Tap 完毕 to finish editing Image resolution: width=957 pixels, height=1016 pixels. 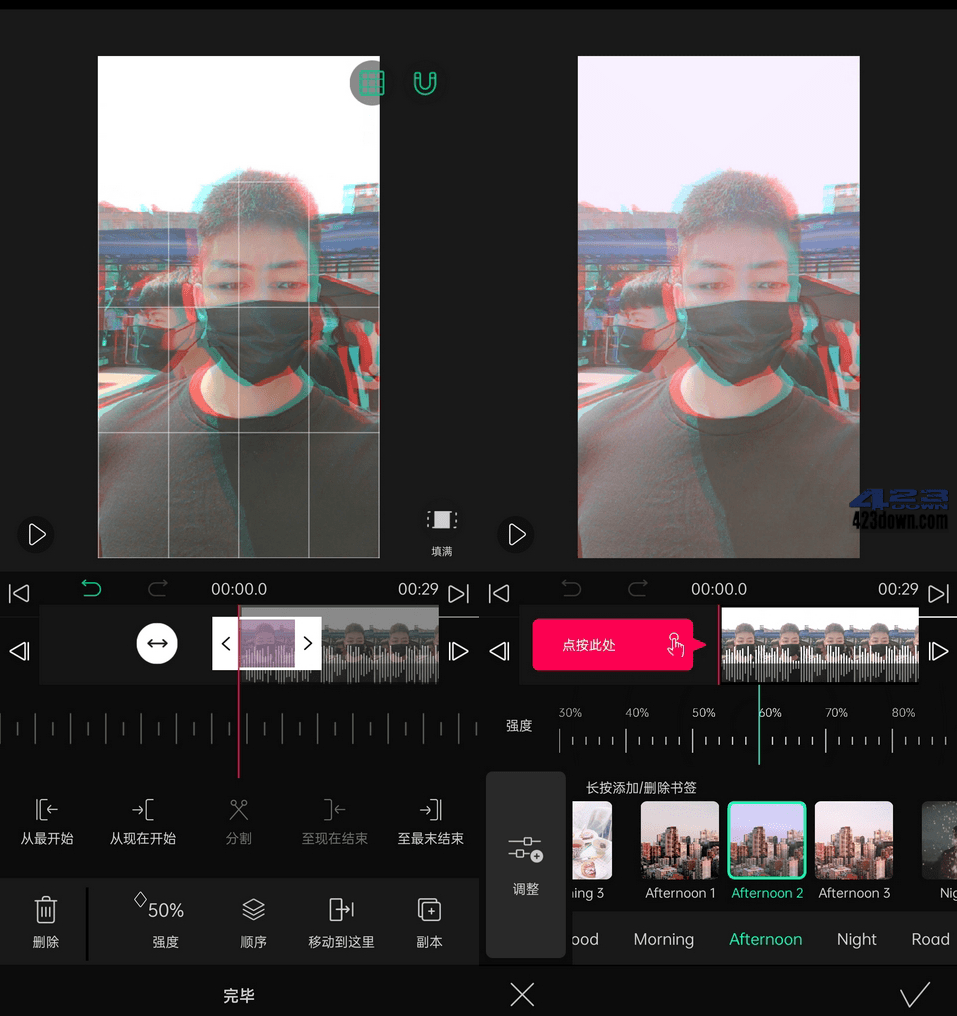pyautogui.click(x=238, y=993)
